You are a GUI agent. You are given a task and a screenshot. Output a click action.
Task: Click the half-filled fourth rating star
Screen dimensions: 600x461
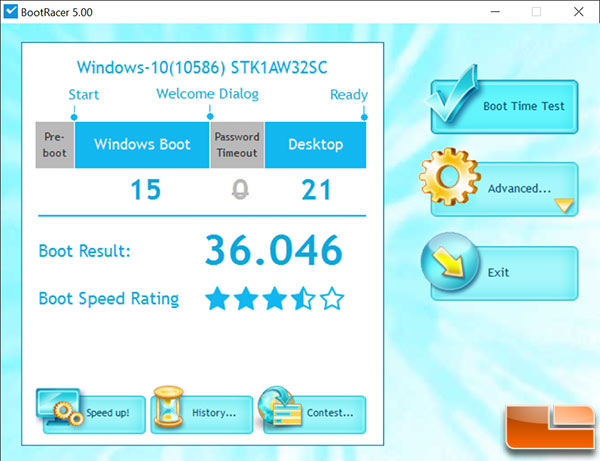pos(303,298)
